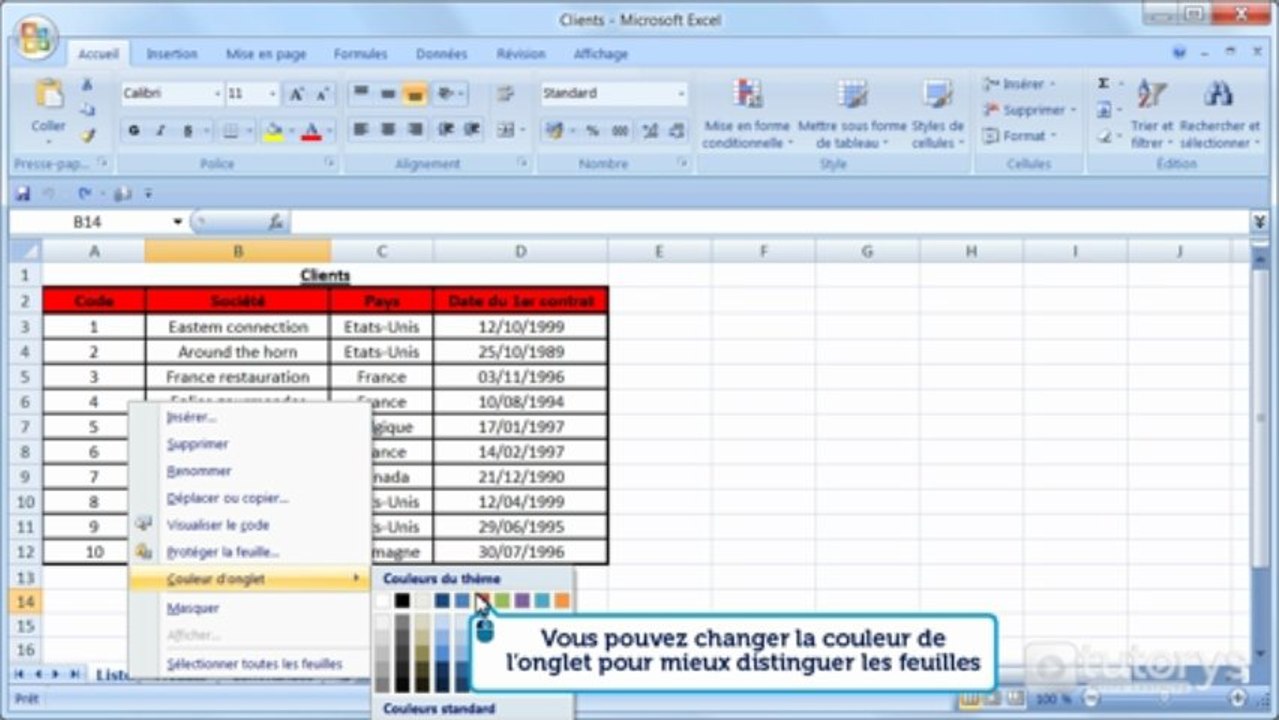1279x720 pixels.
Task: Click the text orientation icon
Action: [445, 94]
